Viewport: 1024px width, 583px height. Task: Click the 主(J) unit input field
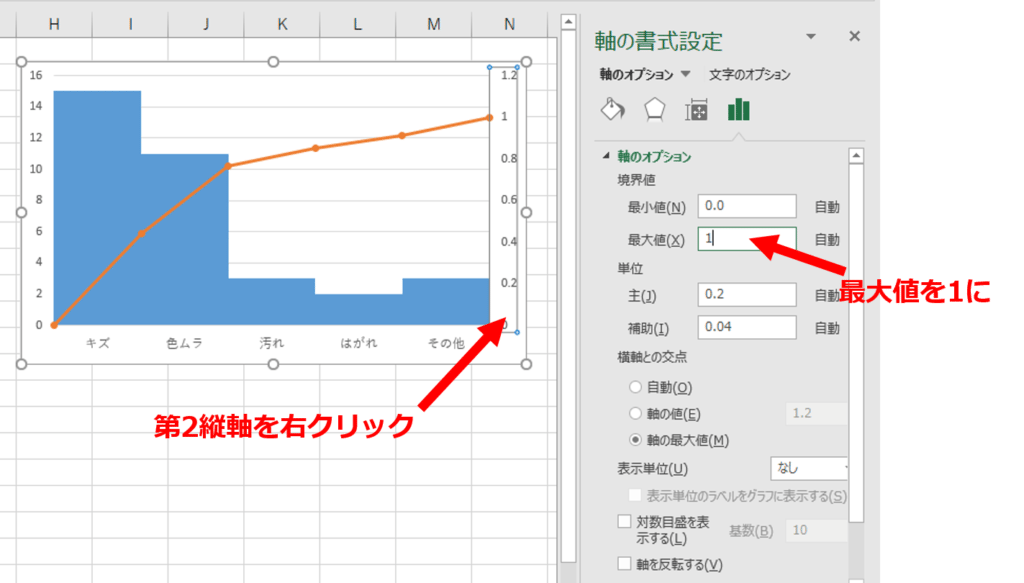pos(746,295)
